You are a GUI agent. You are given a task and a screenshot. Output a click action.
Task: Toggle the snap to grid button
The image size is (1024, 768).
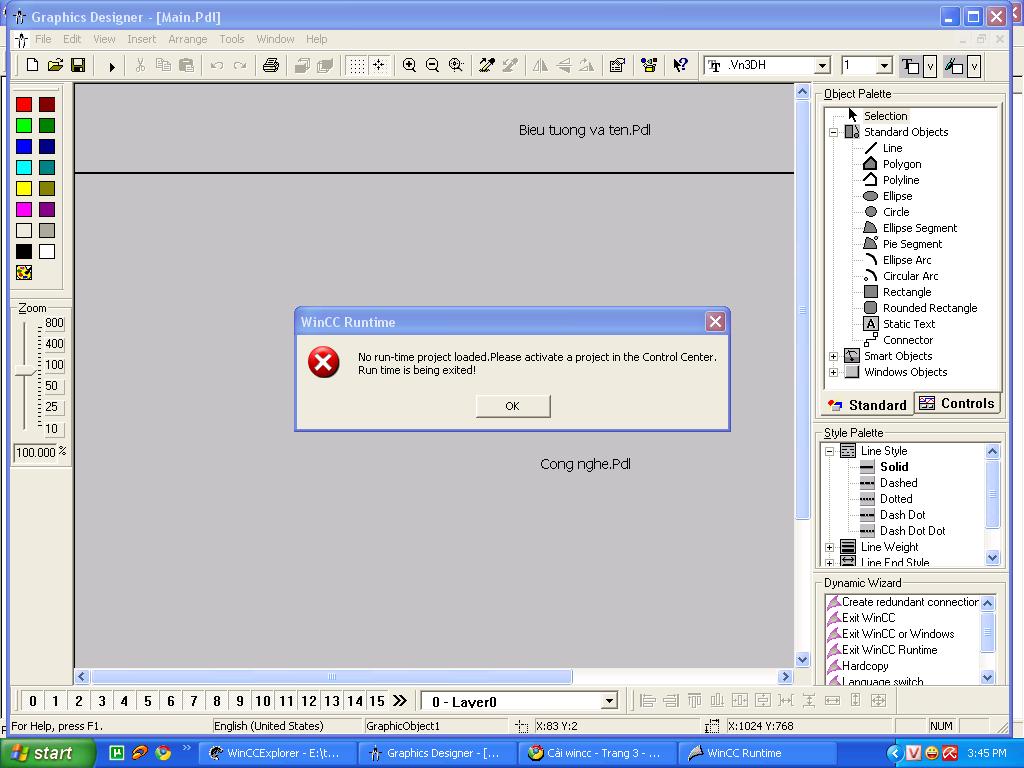pyautogui.click(x=379, y=65)
